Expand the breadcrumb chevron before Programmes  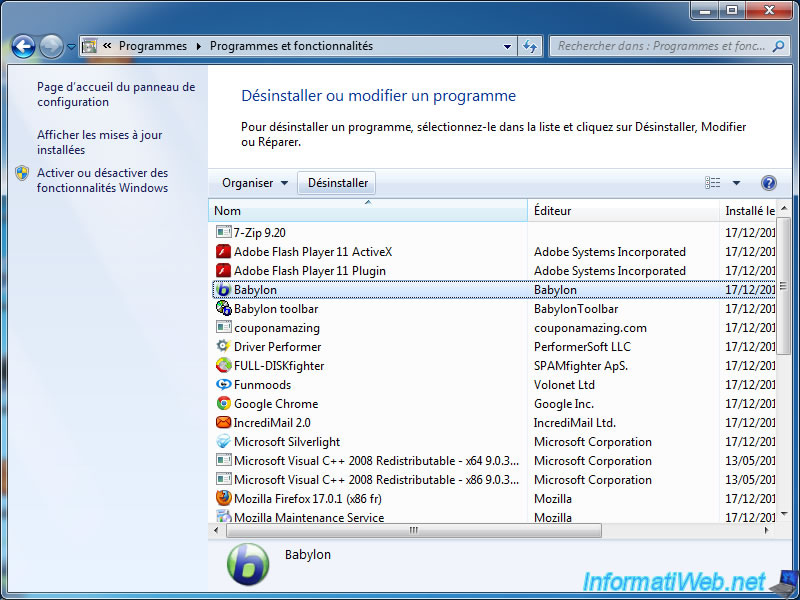click(x=107, y=46)
